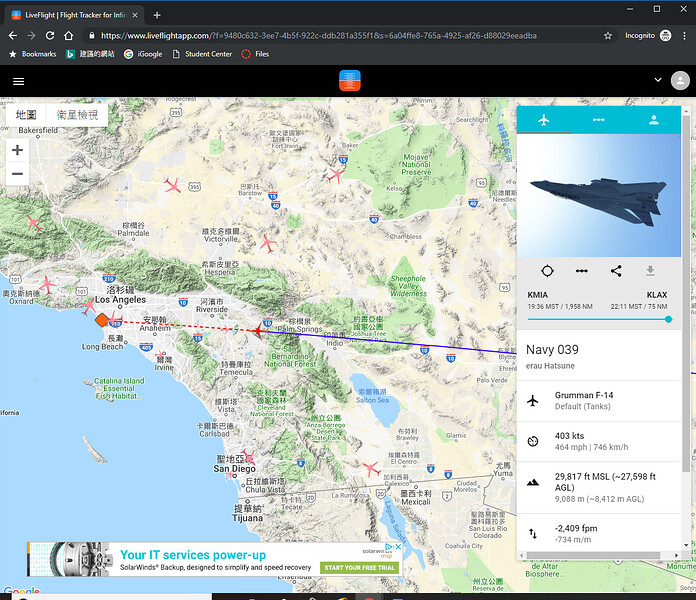The image size is (696, 600).
Task: Click the download icon in flight panel
Action: (x=650, y=271)
